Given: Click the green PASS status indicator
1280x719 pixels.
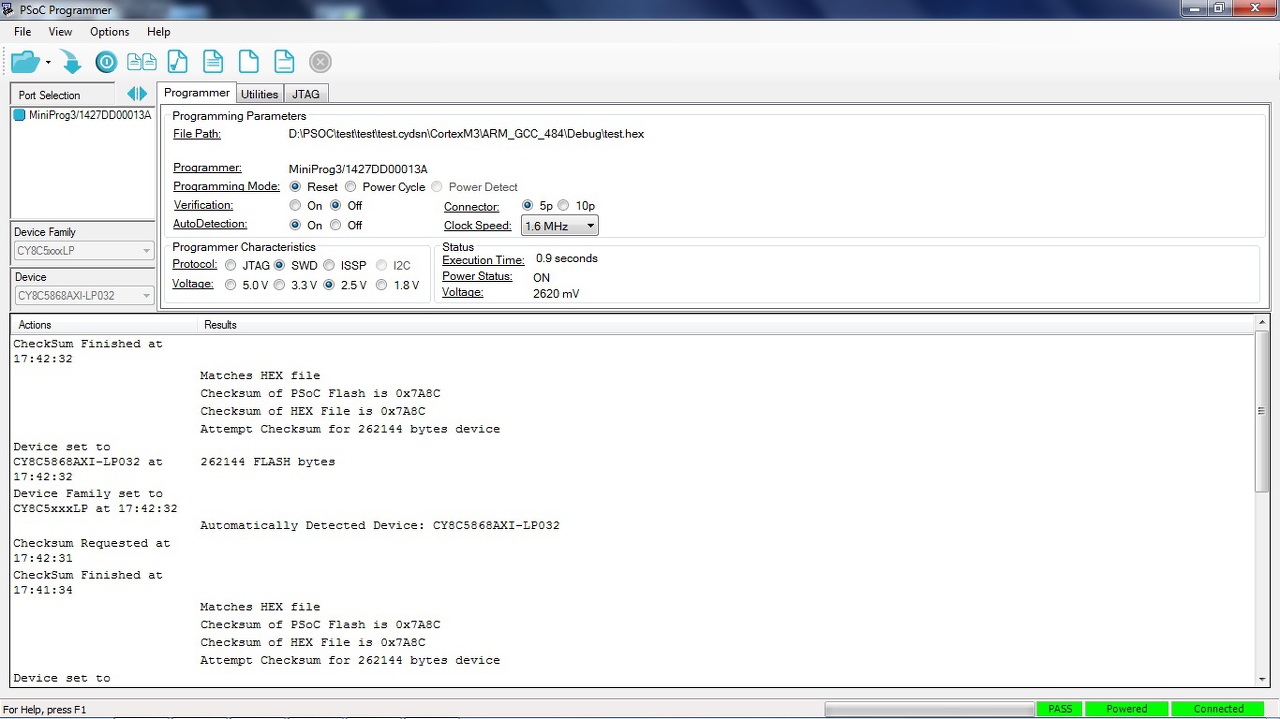Looking at the screenshot, I should pyautogui.click(x=1060, y=709).
